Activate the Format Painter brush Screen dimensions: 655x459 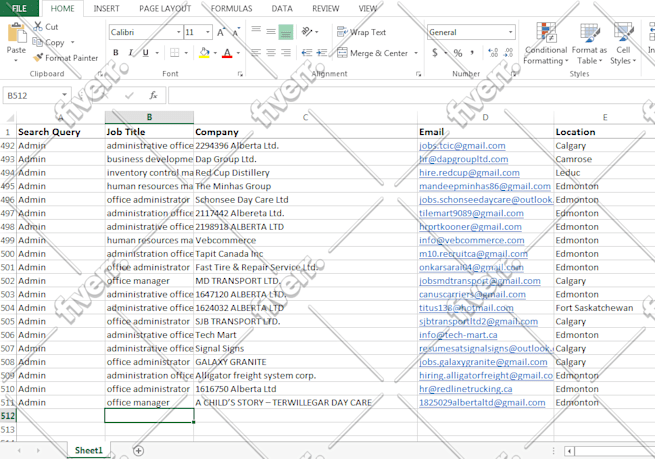tap(38, 58)
